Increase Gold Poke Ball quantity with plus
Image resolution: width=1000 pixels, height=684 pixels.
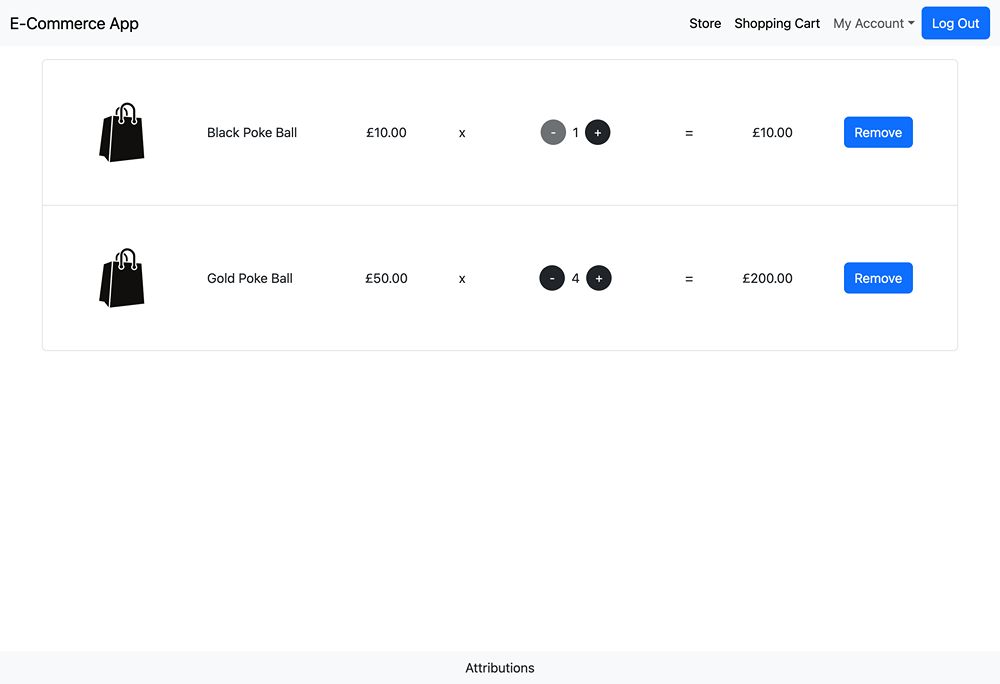(x=598, y=278)
